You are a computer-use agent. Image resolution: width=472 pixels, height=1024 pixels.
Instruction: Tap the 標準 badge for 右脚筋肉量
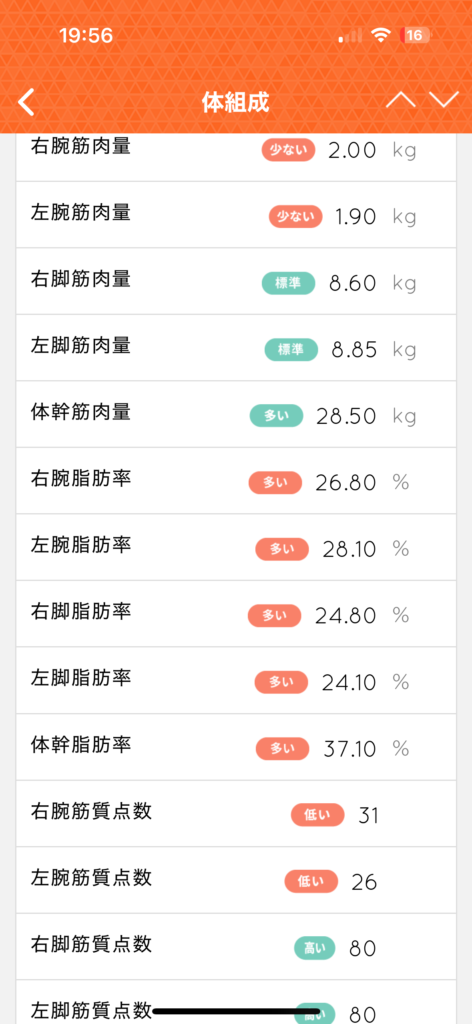tap(289, 283)
